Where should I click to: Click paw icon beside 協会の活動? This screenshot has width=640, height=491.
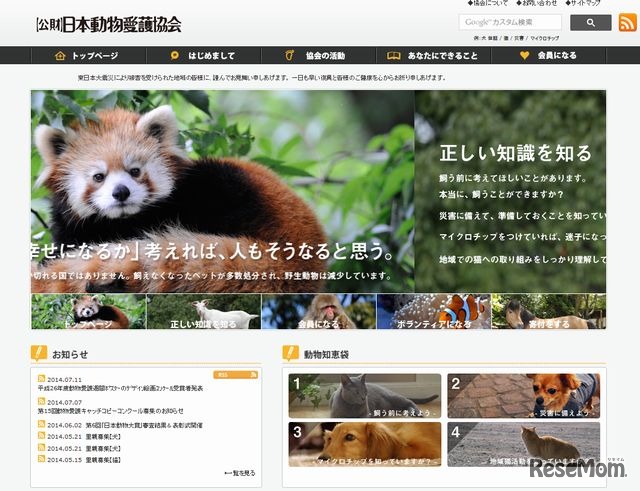tap(289, 55)
